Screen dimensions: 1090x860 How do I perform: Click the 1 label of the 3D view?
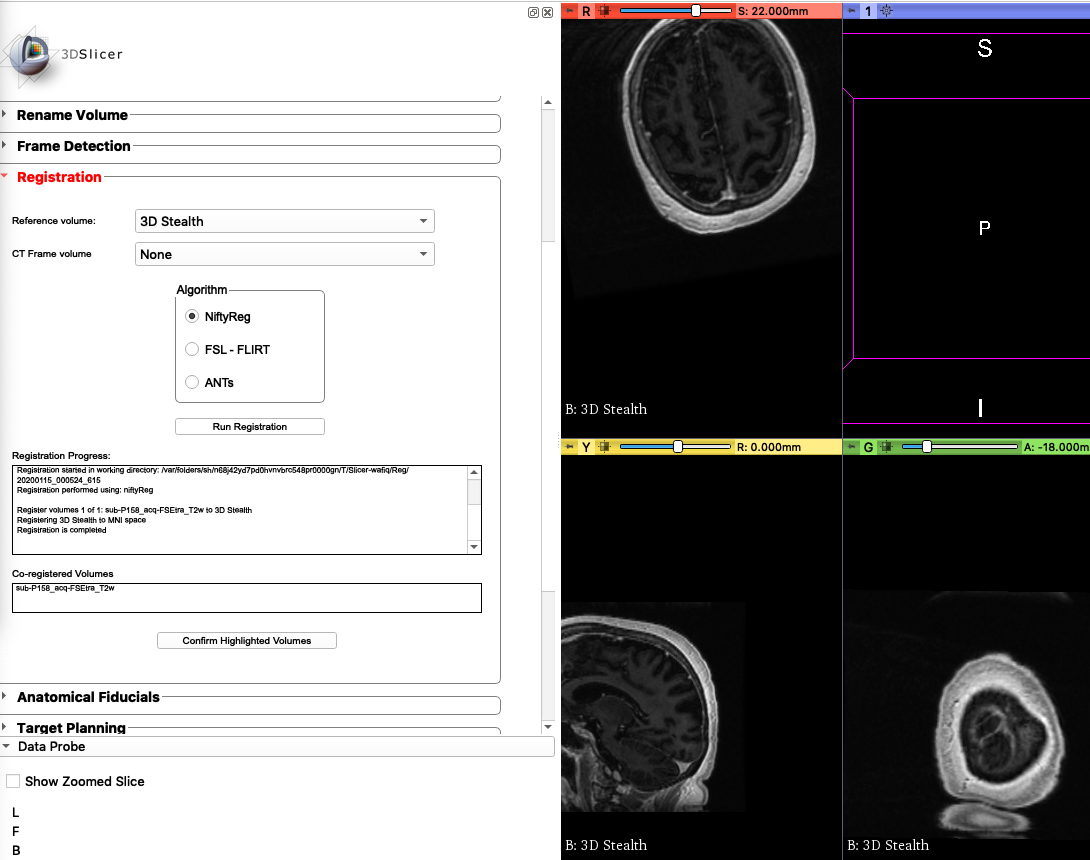tap(868, 11)
